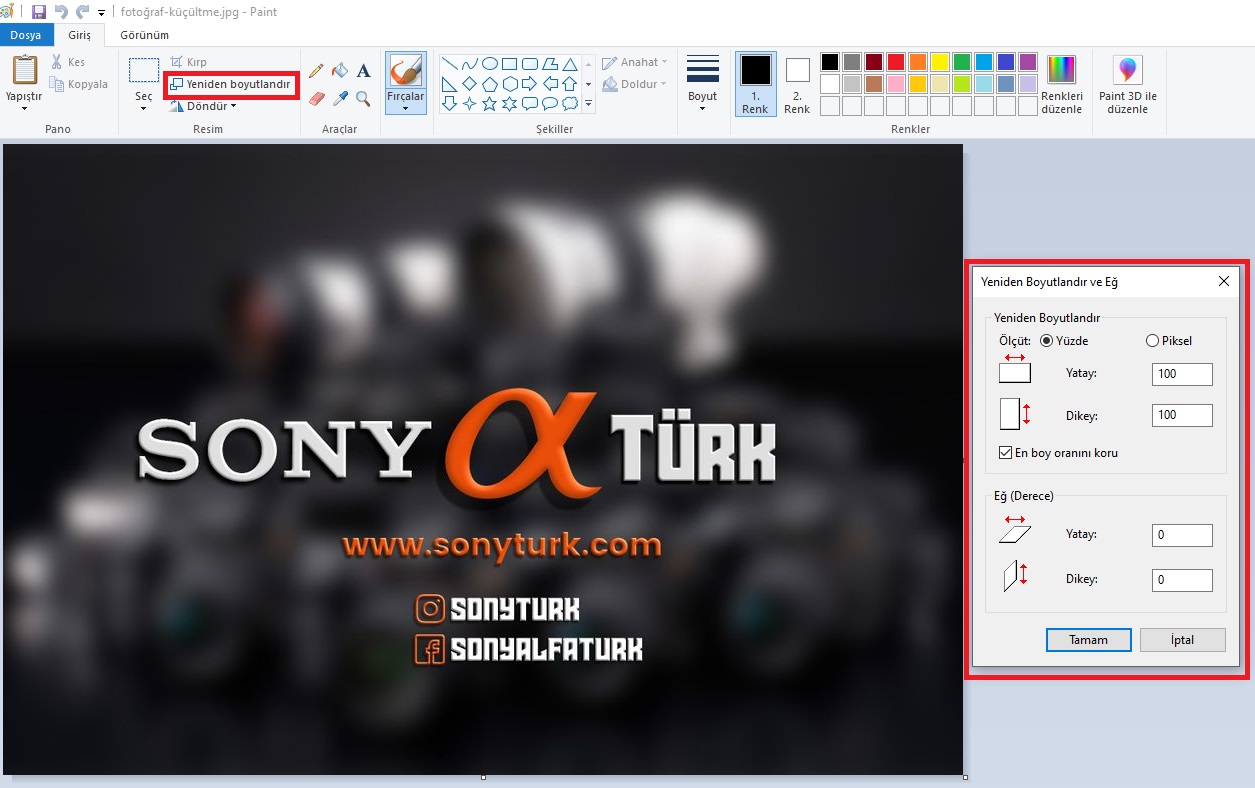The width and height of the screenshot is (1255, 788).
Task: Pick the purple swatch in the palette
Action: click(x=1028, y=62)
